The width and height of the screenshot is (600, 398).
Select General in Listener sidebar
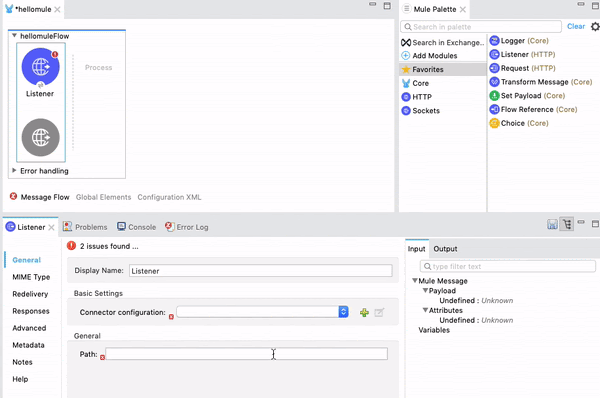tap(26, 260)
